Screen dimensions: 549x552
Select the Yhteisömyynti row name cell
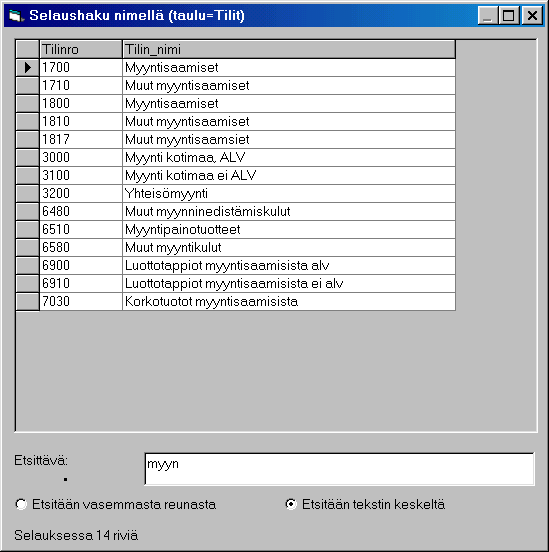(x=289, y=193)
